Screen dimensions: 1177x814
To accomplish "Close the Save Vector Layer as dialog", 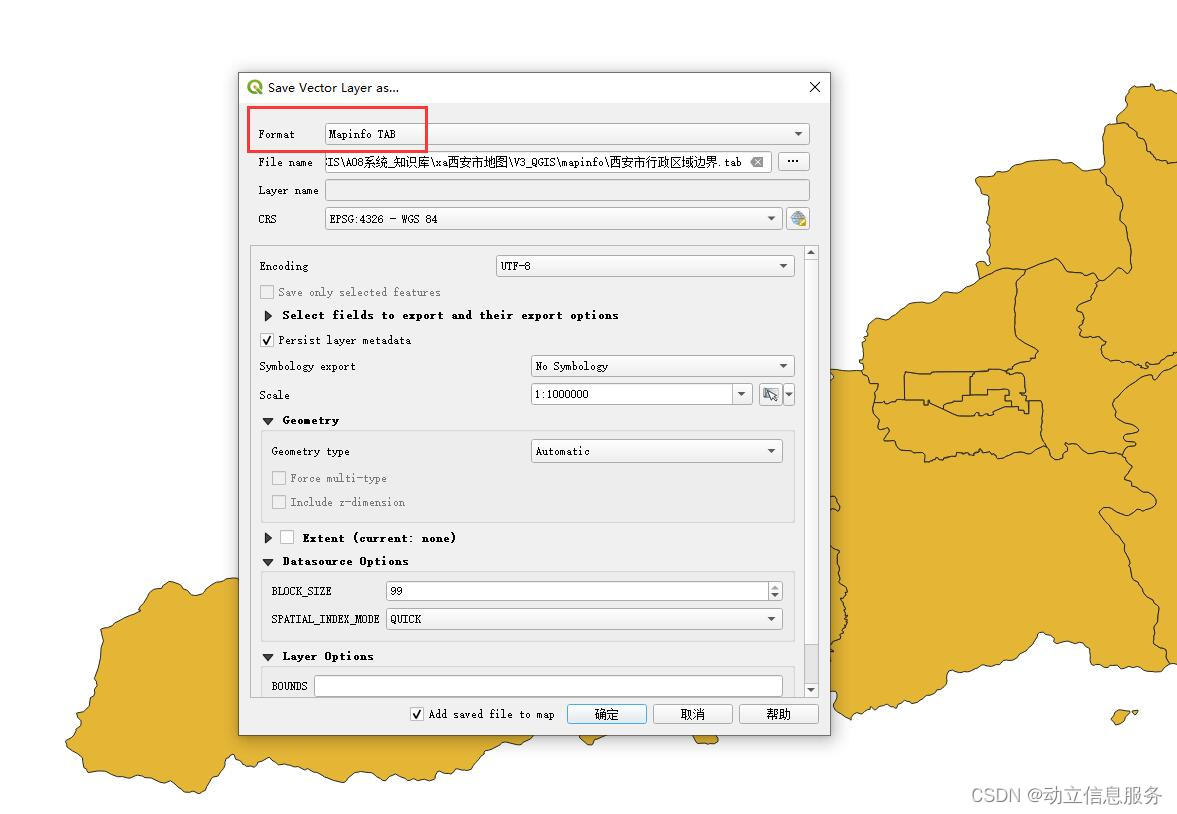I will 814,87.
